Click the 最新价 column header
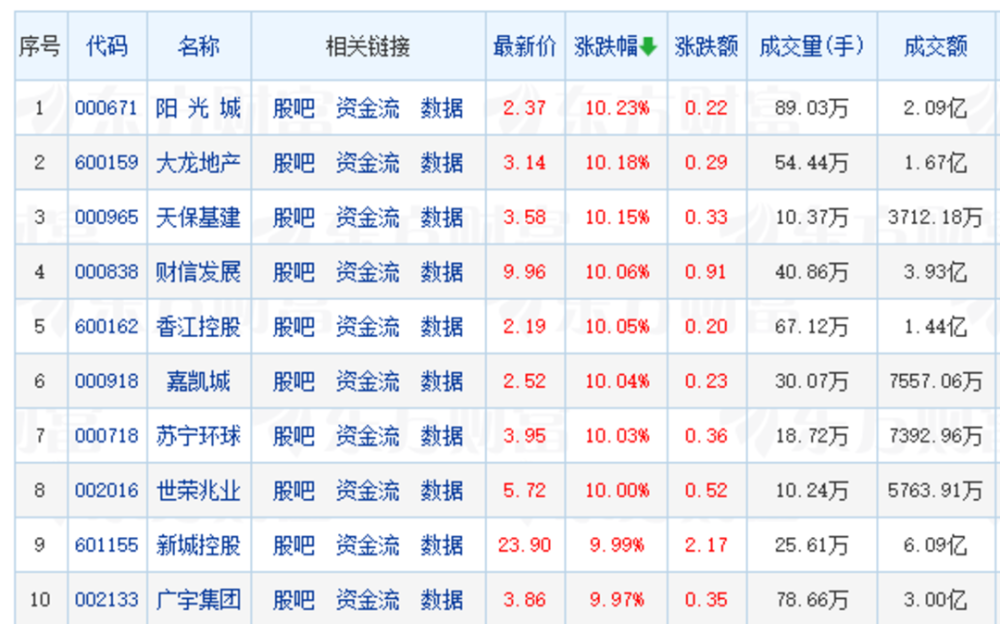The width and height of the screenshot is (1000, 624). [525, 47]
